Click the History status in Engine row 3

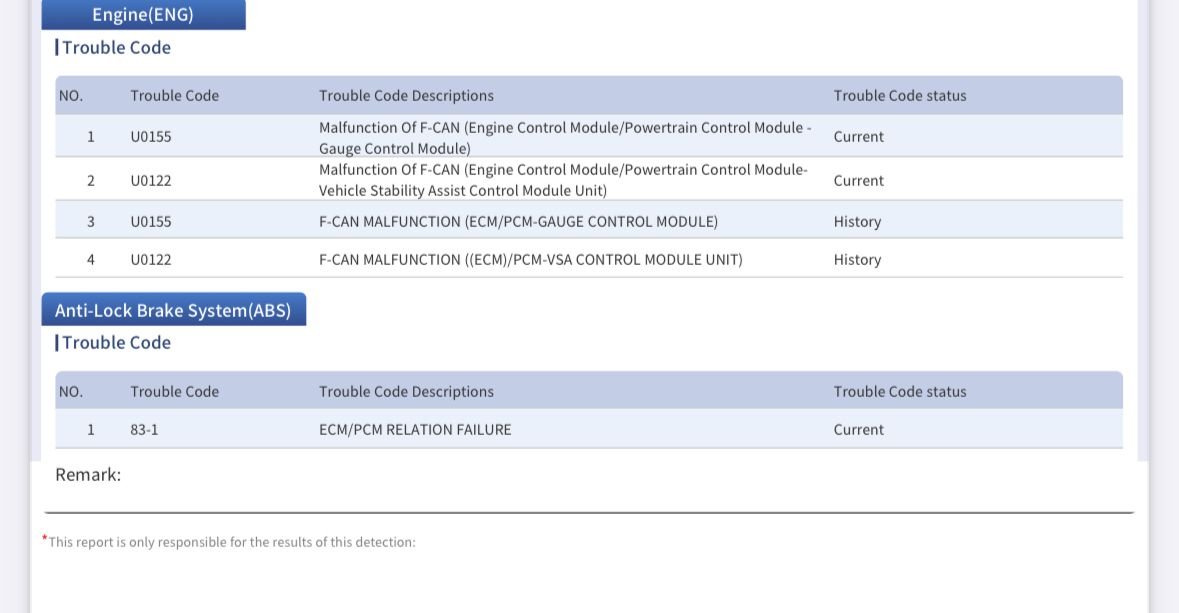(857, 222)
